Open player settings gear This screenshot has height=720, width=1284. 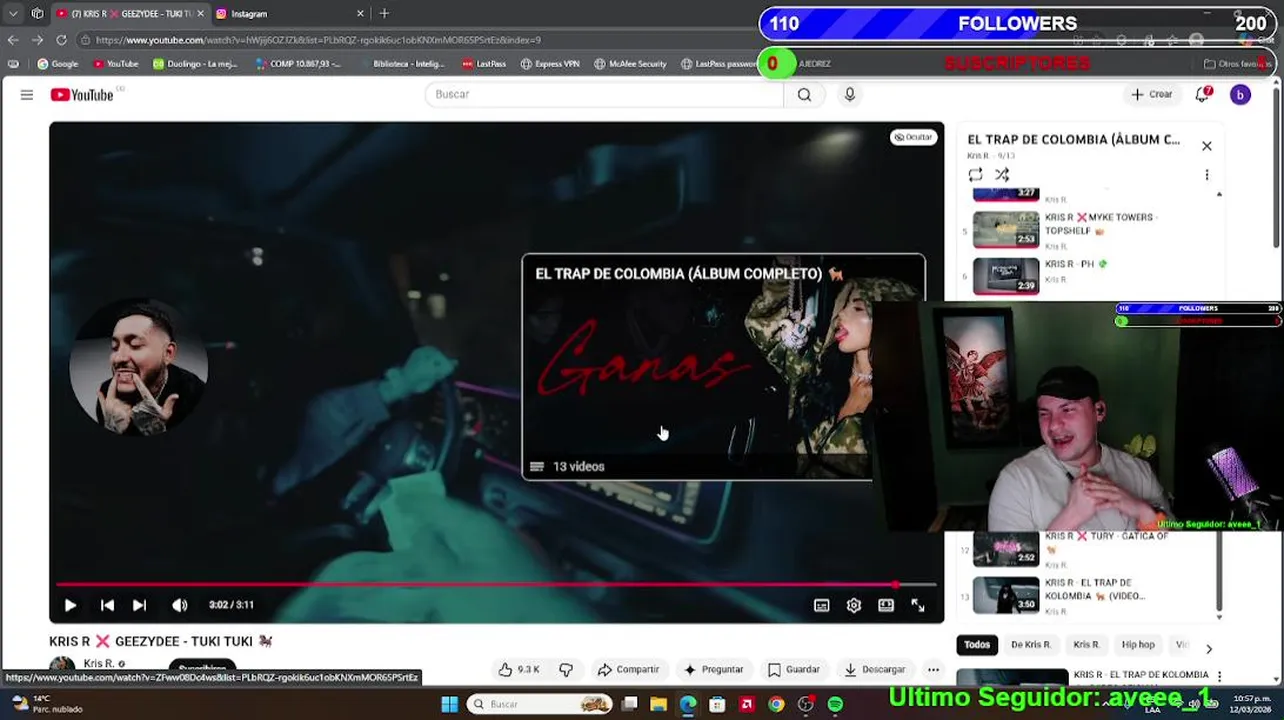(853, 605)
